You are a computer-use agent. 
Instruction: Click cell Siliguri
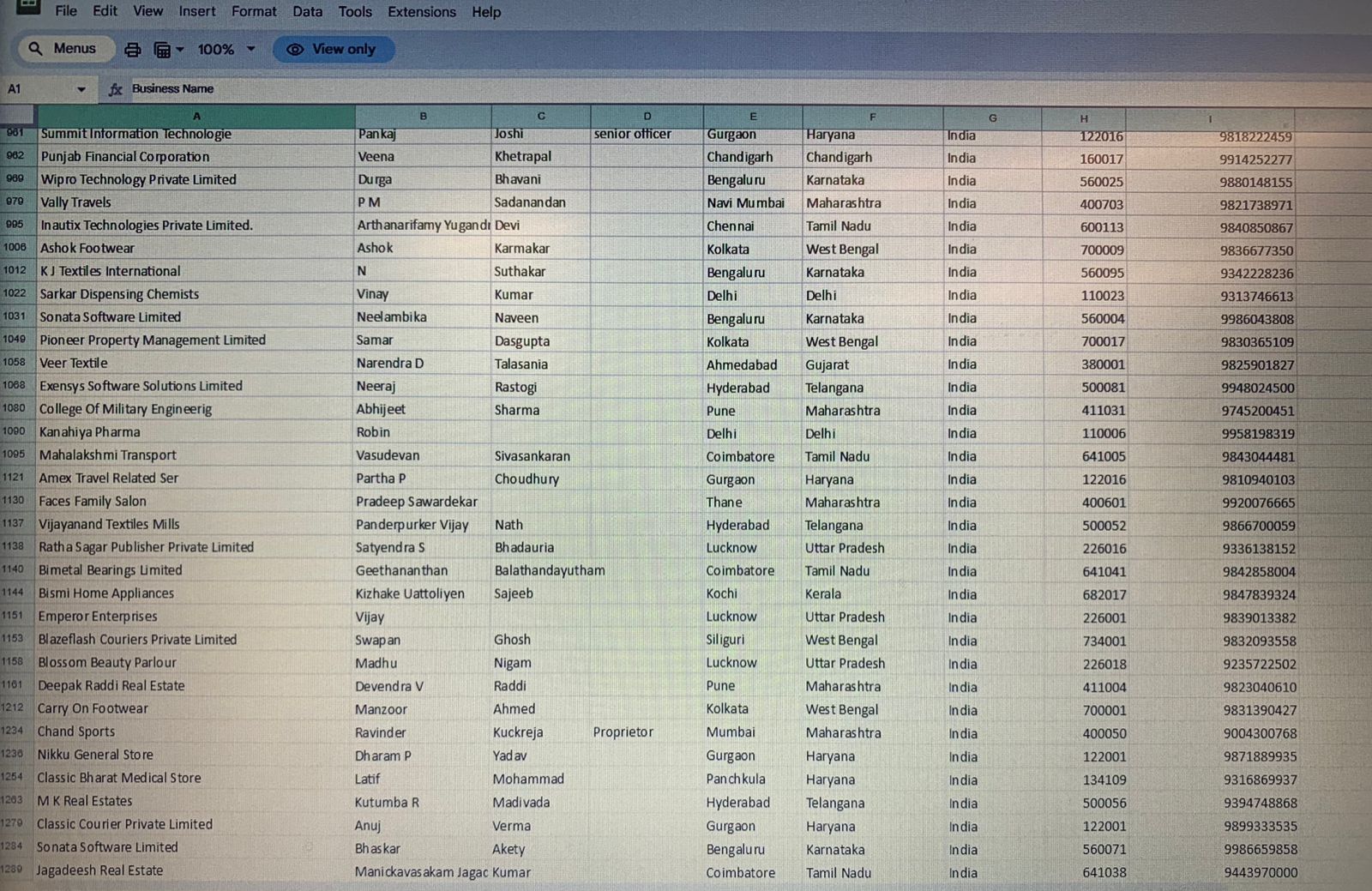[725, 640]
